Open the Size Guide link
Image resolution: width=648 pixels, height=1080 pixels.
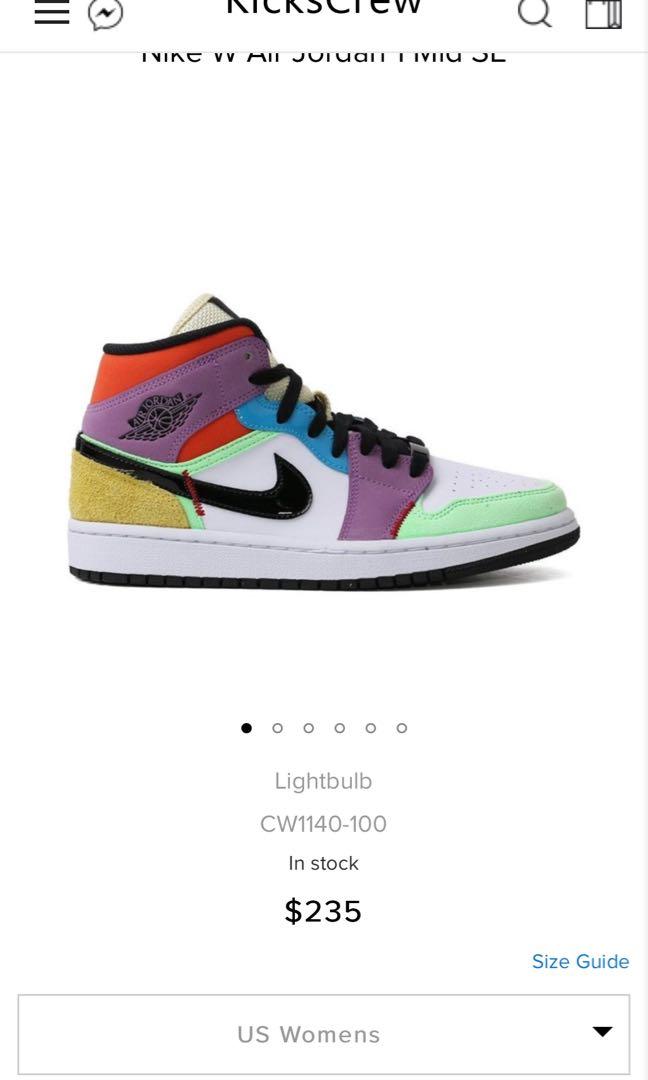click(581, 962)
